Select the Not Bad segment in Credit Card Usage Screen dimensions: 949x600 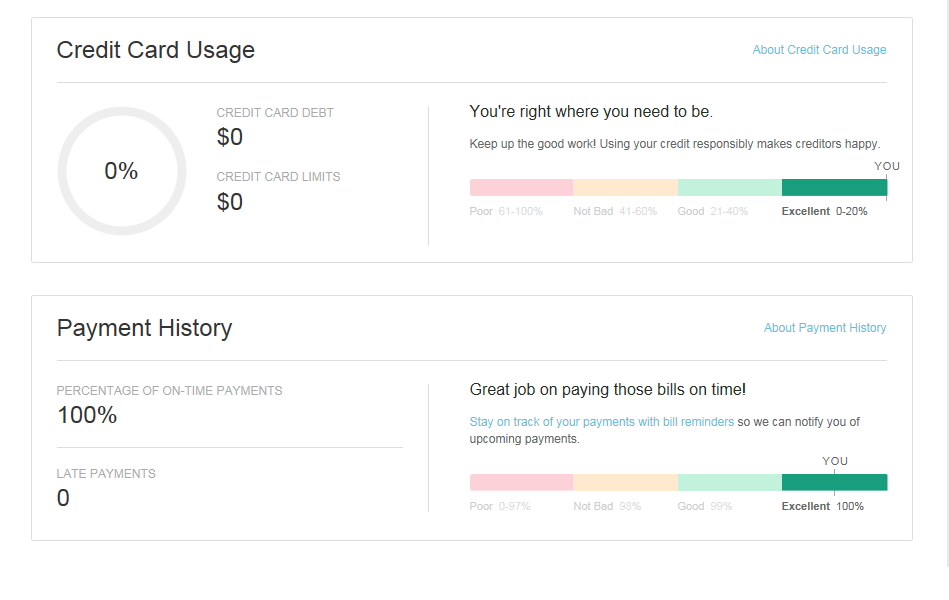(625, 188)
